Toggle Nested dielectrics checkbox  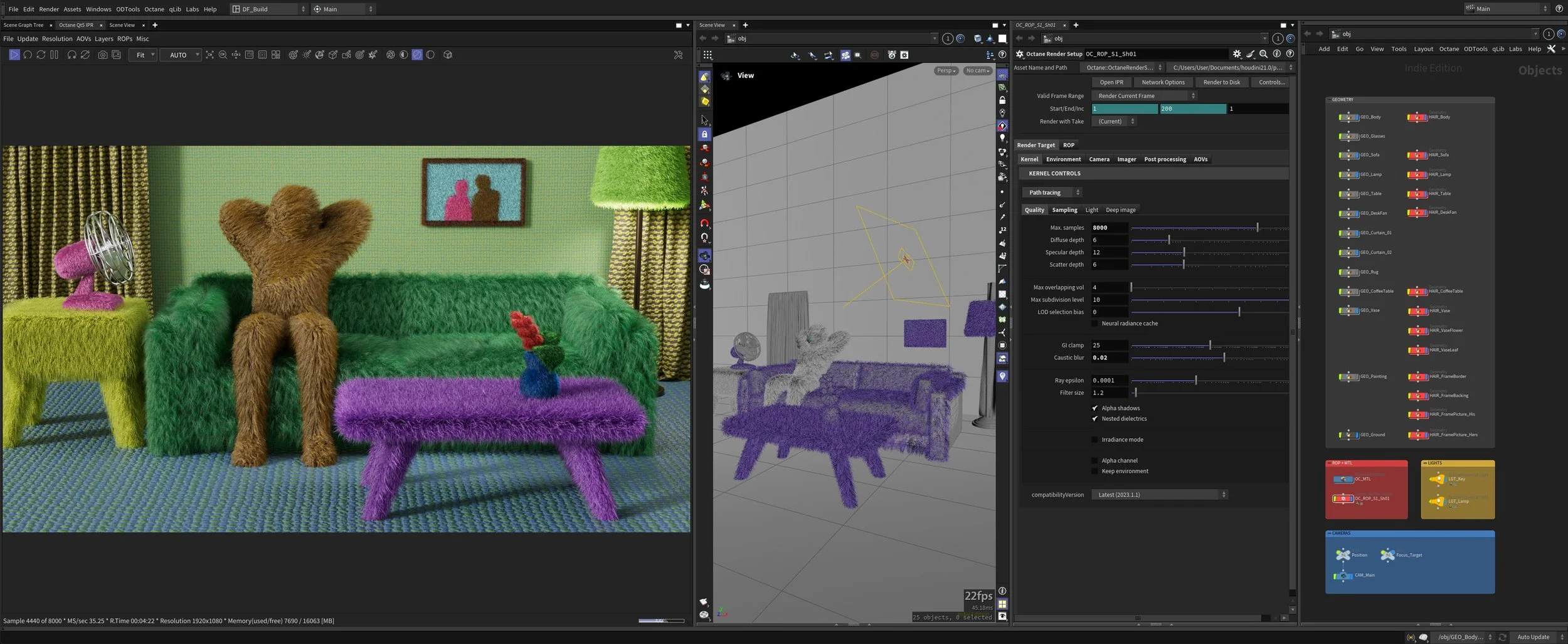click(x=1094, y=419)
